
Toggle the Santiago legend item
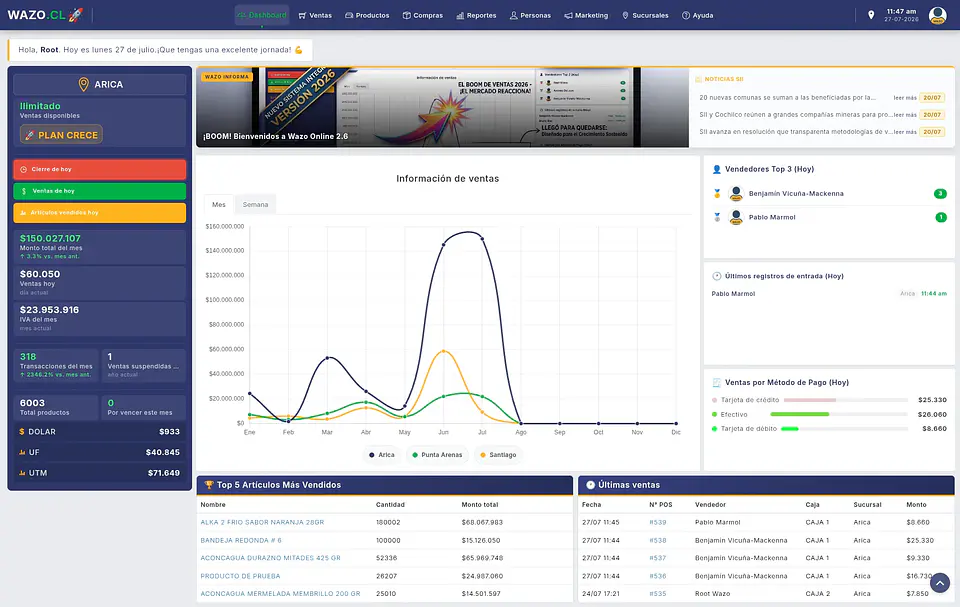pos(498,454)
